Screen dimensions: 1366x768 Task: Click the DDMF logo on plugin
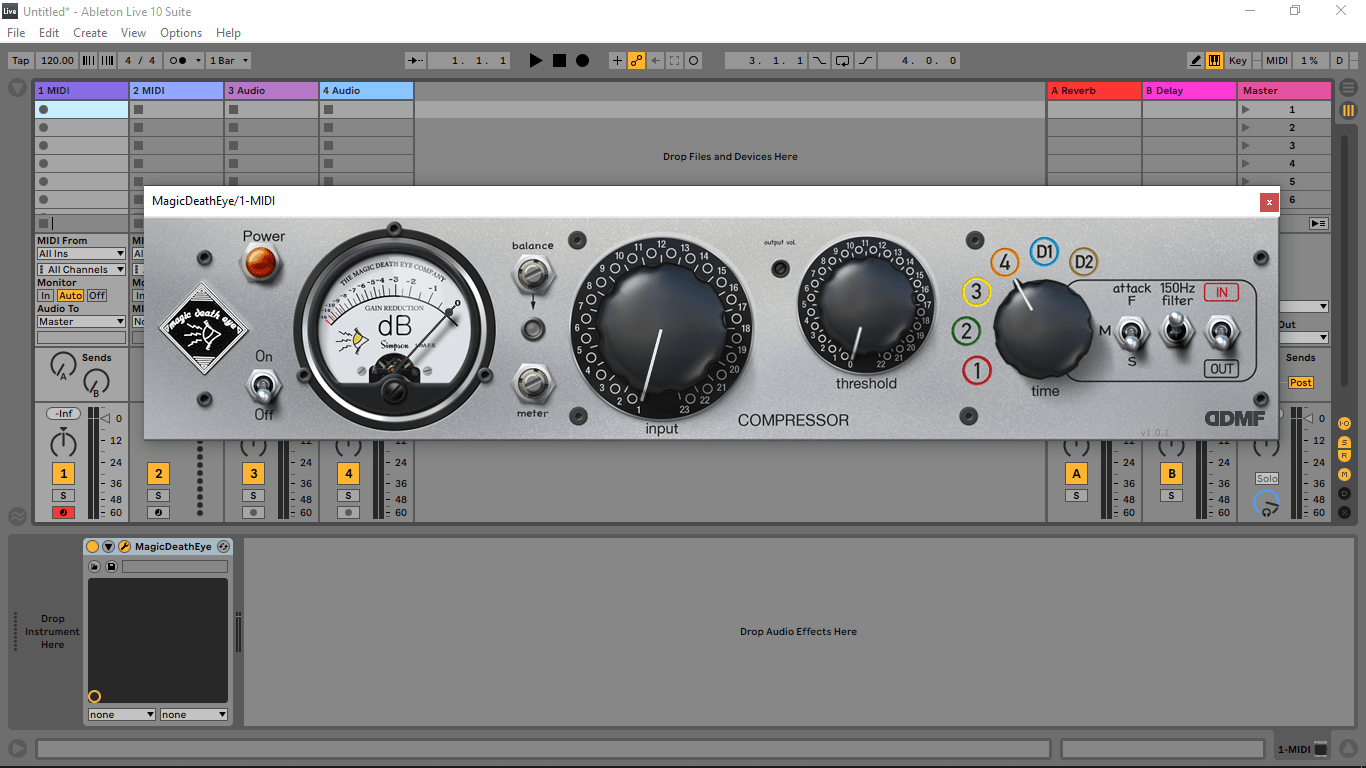coord(1235,419)
